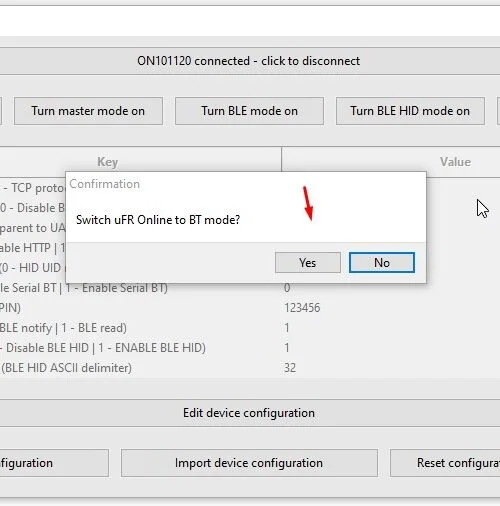Turn BLE mode on
This screenshot has width=500, height=506.
[x=249, y=111]
